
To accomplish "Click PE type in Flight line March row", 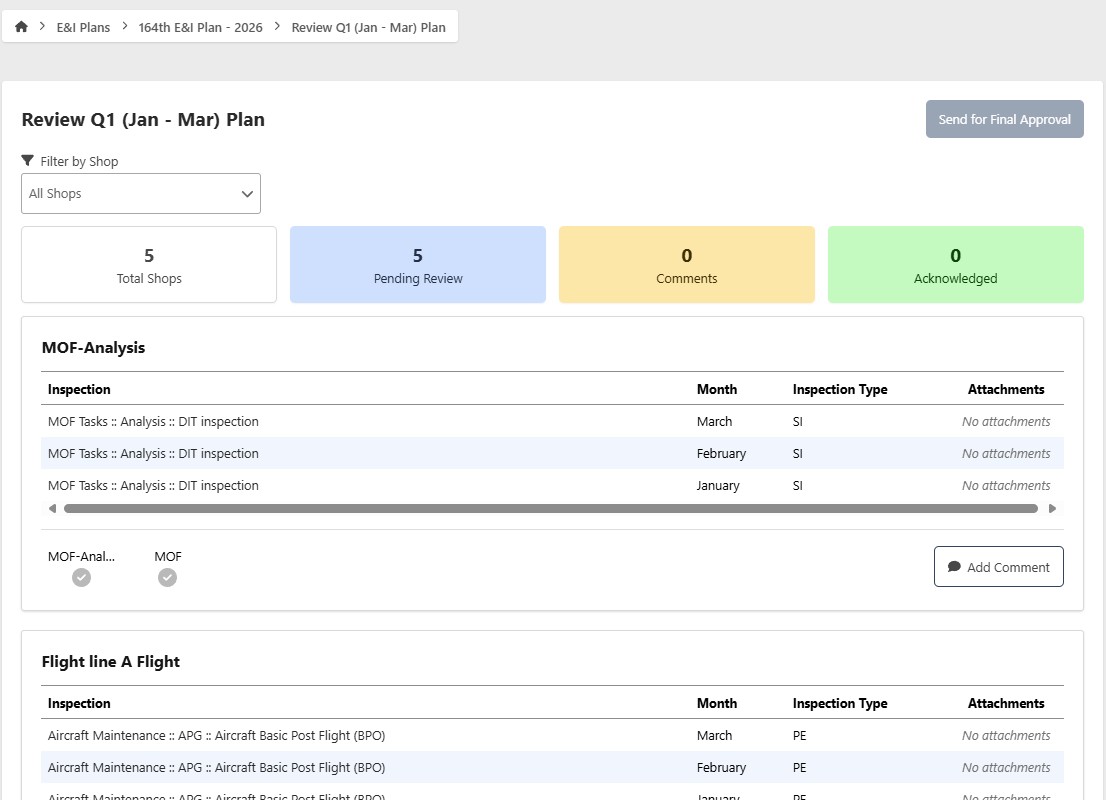I will pos(799,735).
